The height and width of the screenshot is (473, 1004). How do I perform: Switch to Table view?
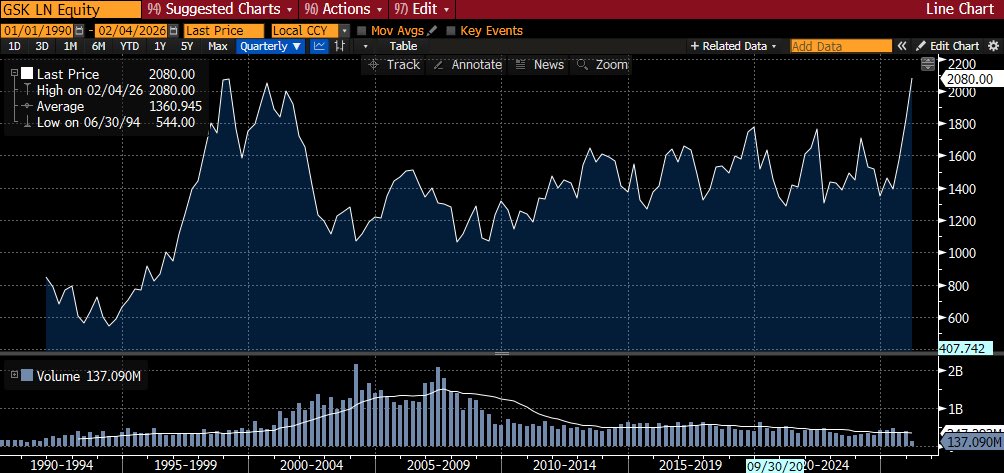[403, 46]
